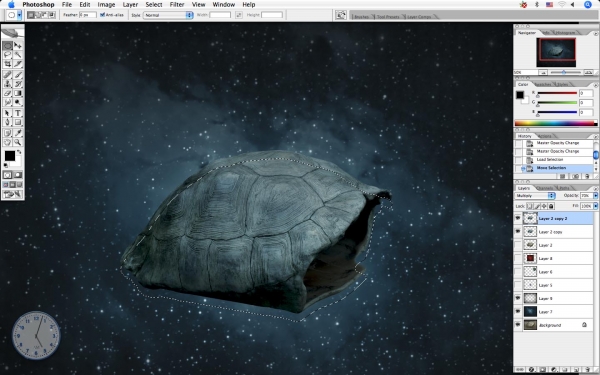Jump to ImageReady

13,194
